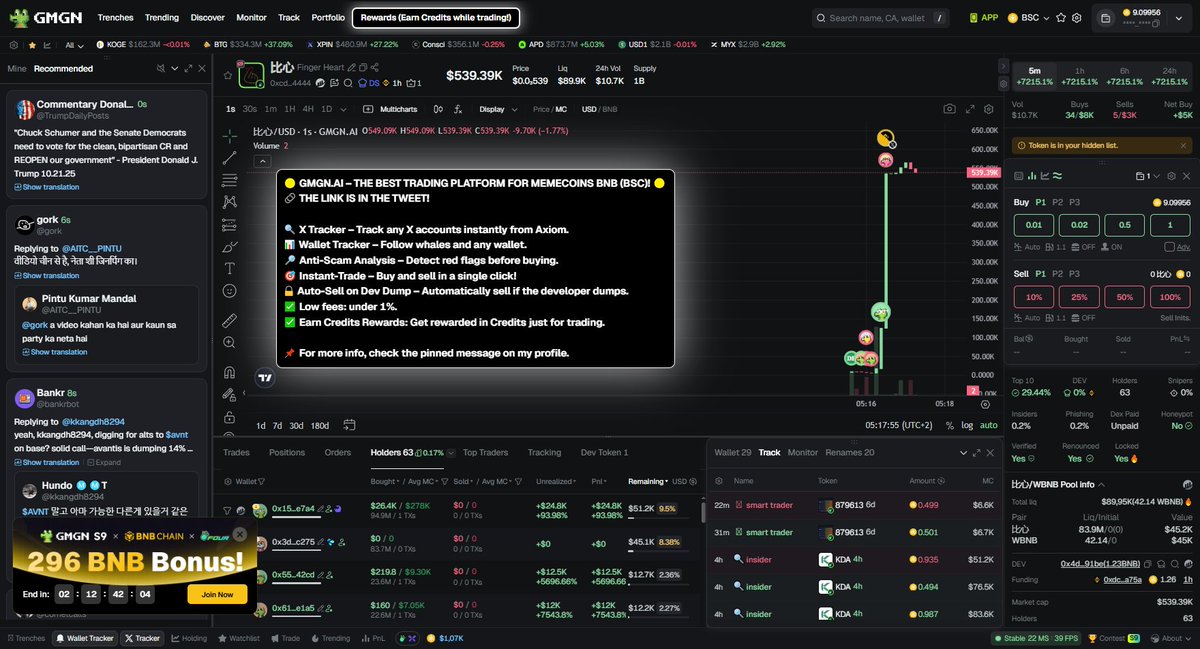Select the zoom-in magnifier chart tool
Image resolution: width=1200 pixels, height=649 pixels.
[230, 342]
